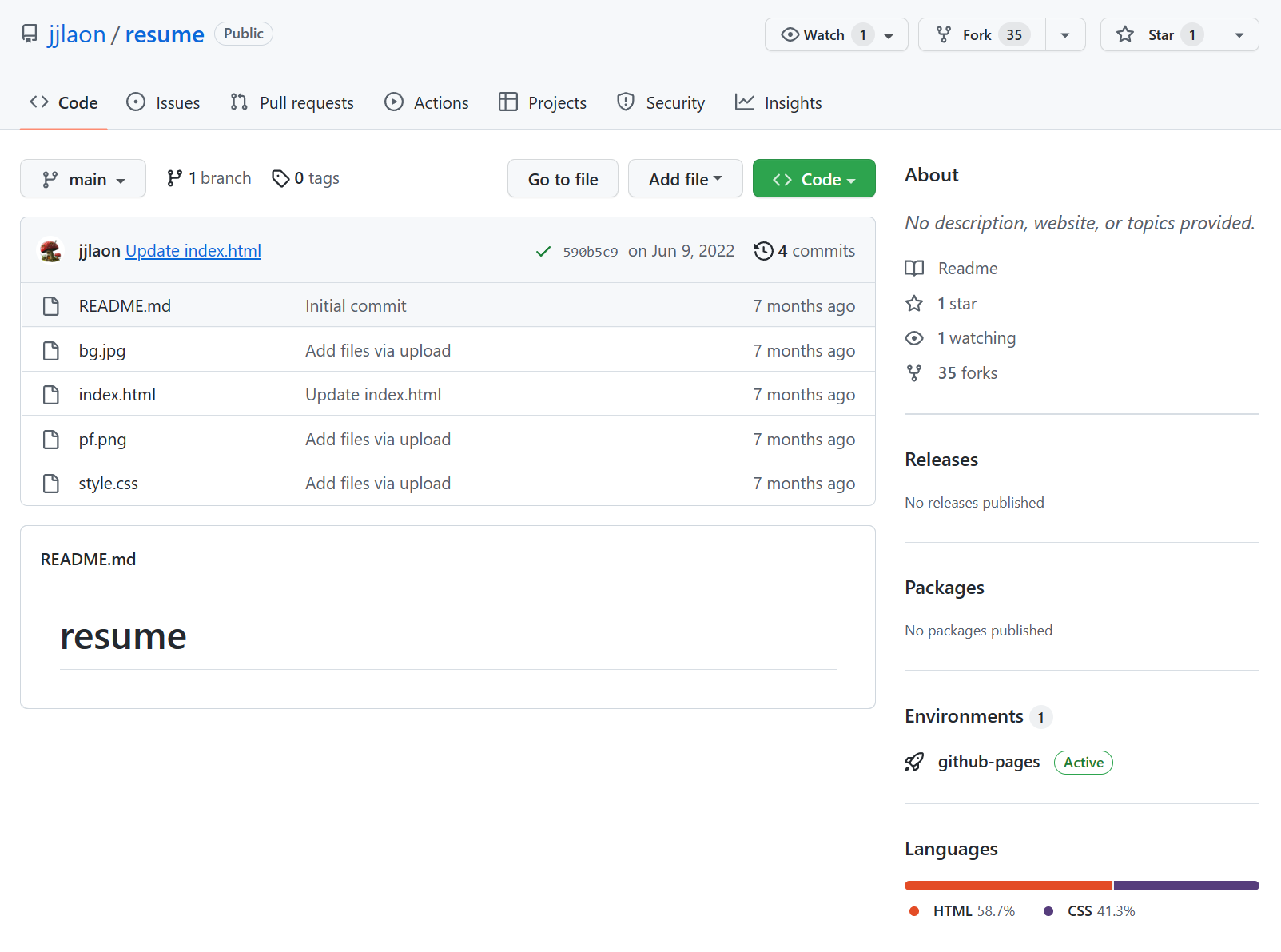This screenshot has height=952, width=1281.
Task: Open the resume repository link
Action: coord(165,34)
